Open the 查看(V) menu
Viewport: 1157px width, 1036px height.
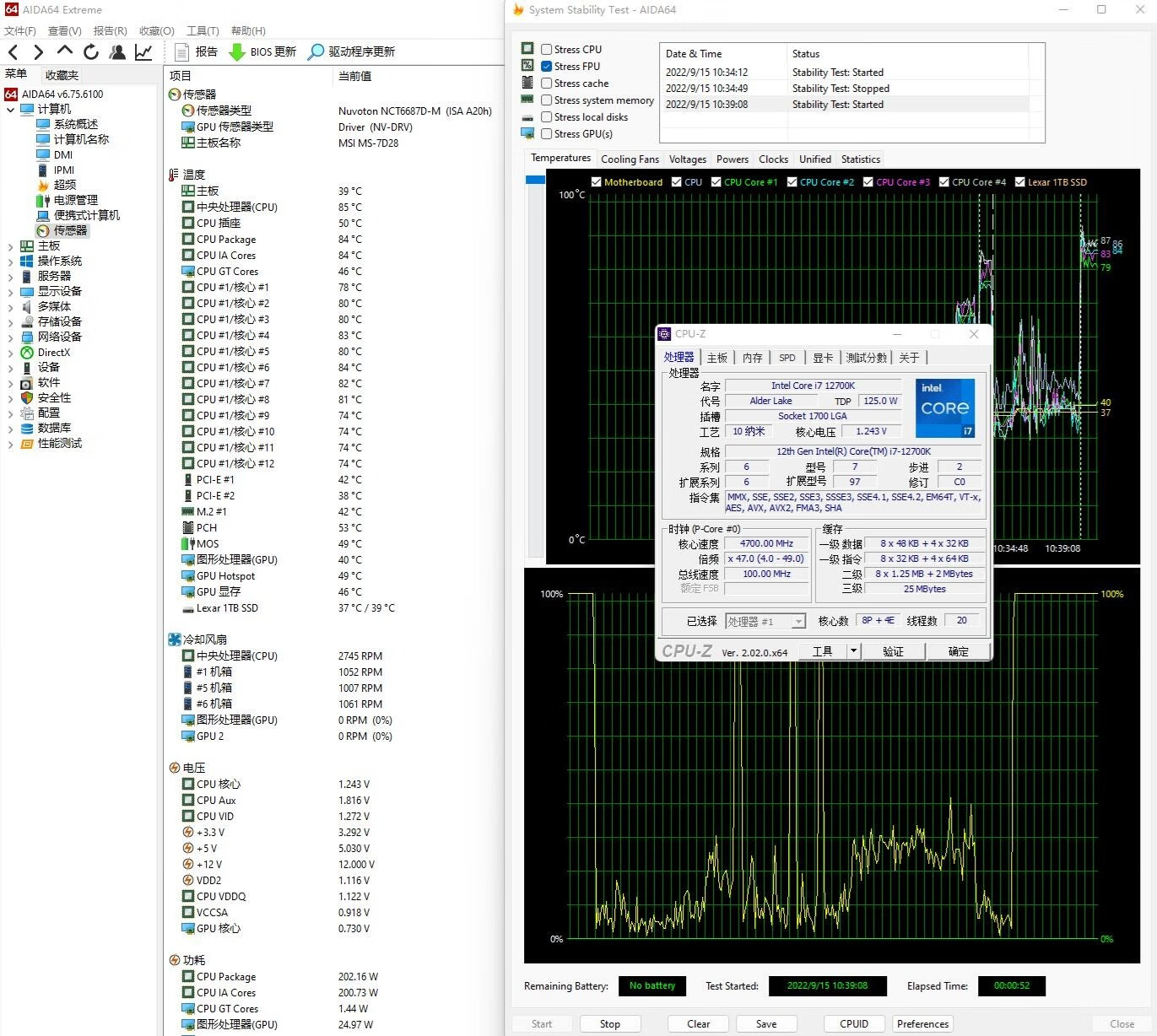coord(64,30)
